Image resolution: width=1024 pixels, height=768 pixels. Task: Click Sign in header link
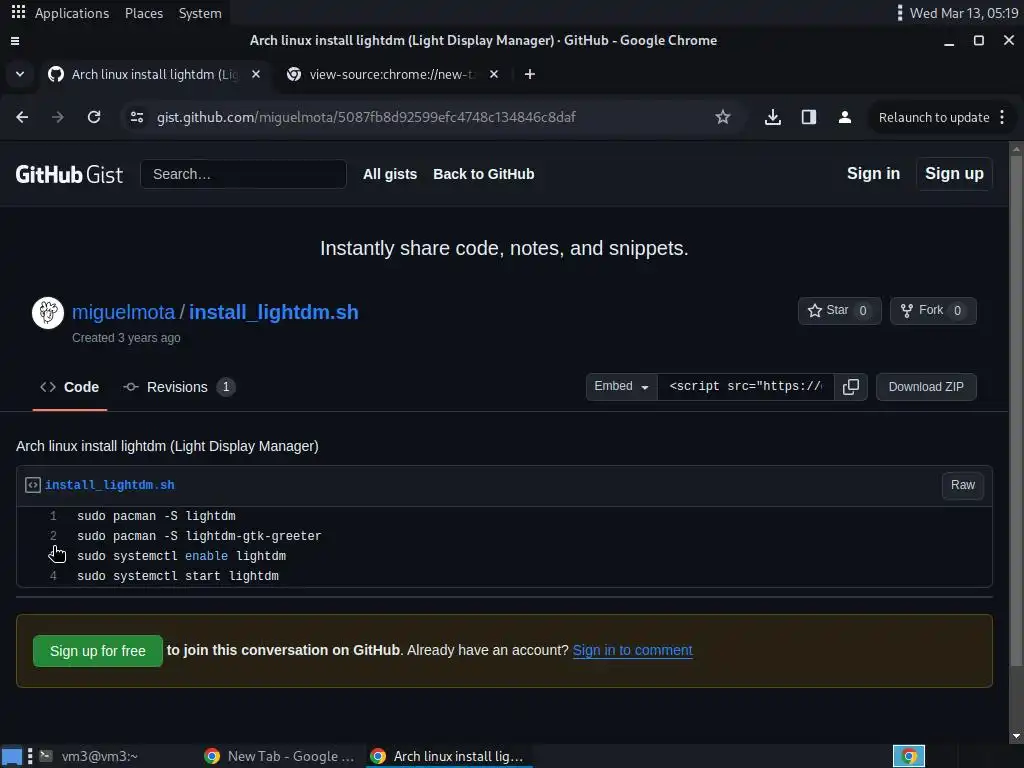(873, 174)
